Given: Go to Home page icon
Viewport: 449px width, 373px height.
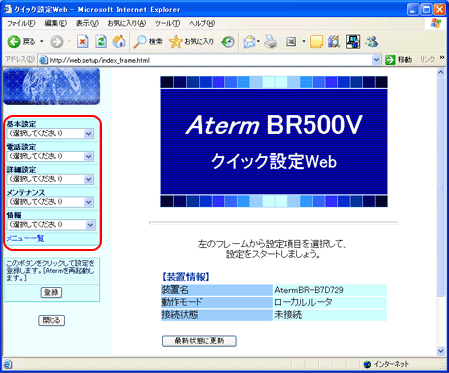Looking at the screenshot, I should pyautogui.click(x=119, y=42).
